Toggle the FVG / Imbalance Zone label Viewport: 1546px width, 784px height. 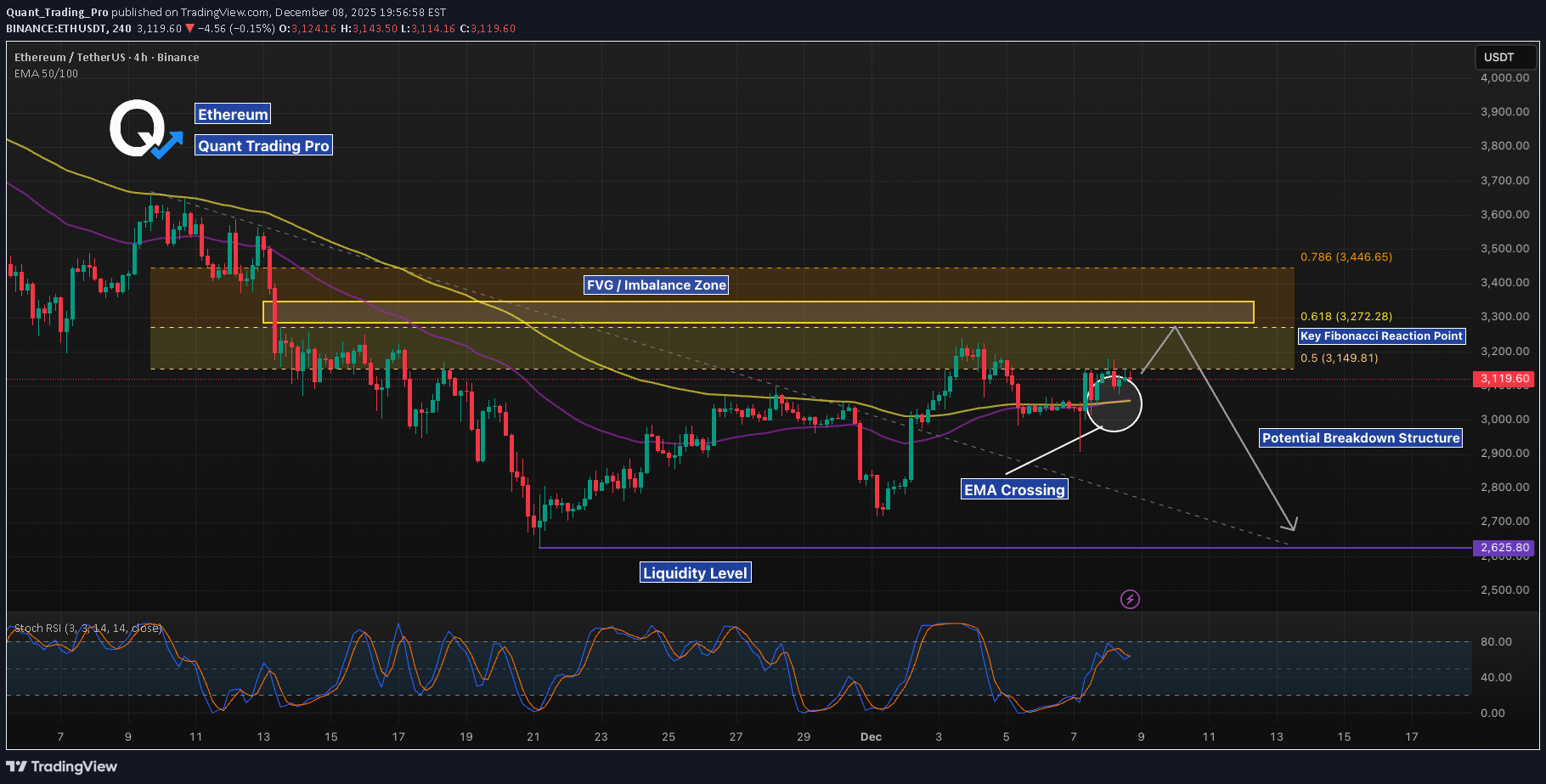pos(655,285)
